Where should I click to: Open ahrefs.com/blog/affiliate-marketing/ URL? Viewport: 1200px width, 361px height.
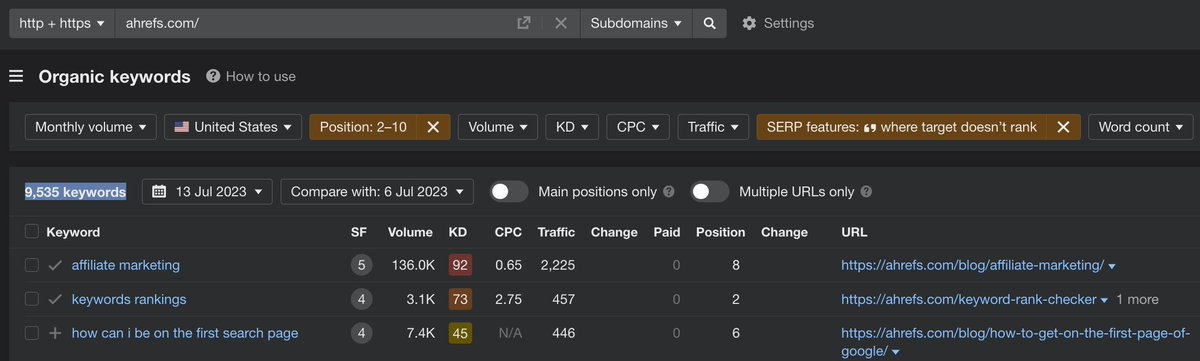(x=972, y=265)
